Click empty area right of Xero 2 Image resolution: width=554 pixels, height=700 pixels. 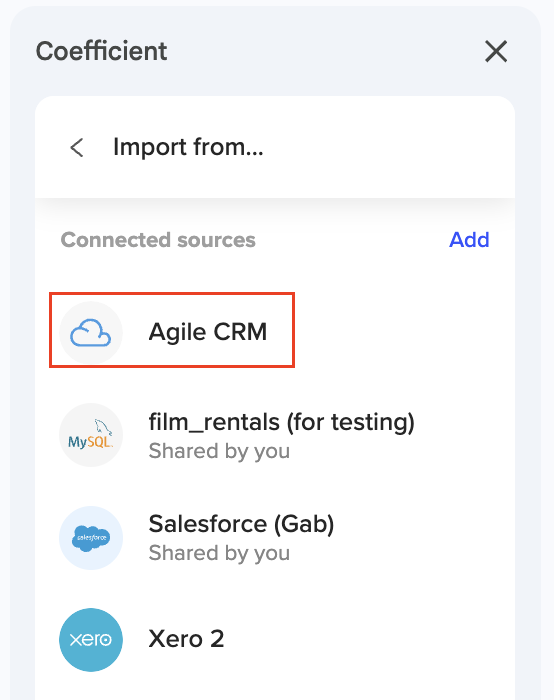pos(366,639)
